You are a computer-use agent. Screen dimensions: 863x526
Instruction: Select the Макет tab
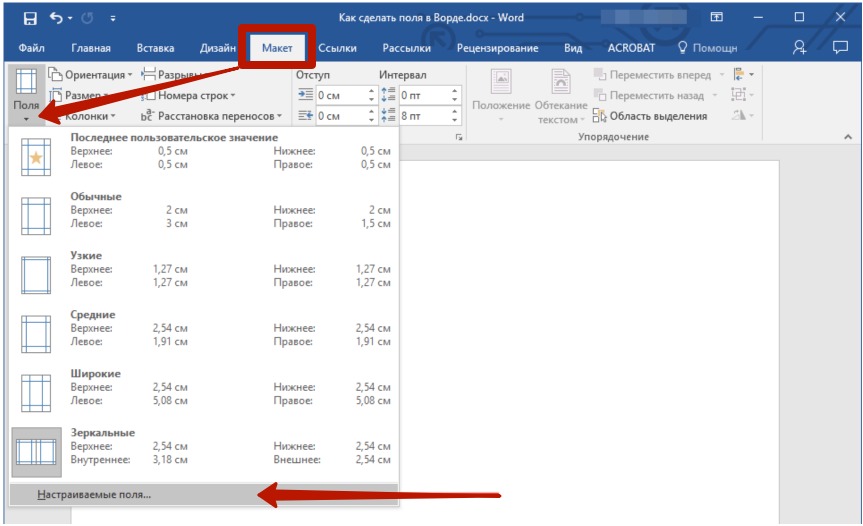point(277,48)
